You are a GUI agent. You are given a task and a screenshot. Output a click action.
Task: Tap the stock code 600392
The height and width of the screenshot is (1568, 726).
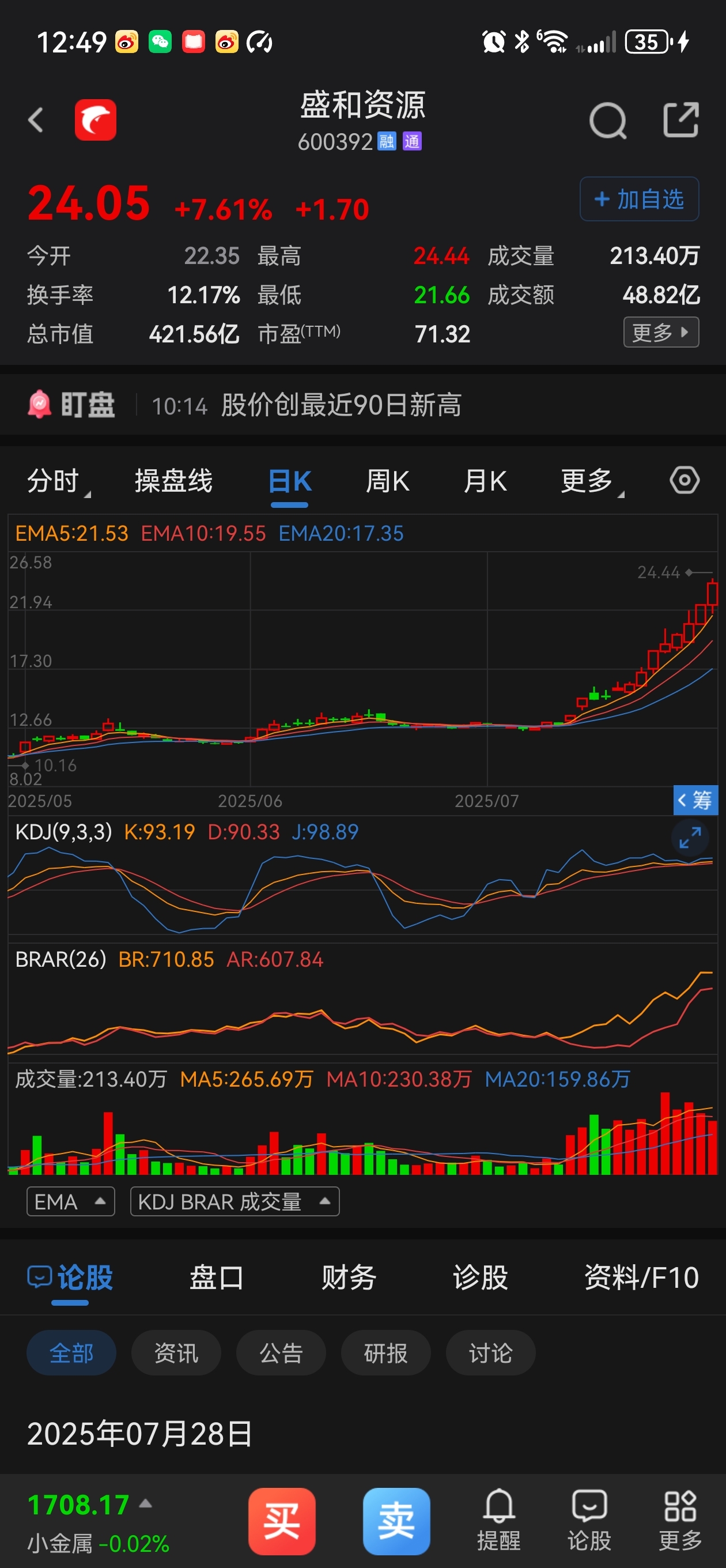[335, 142]
